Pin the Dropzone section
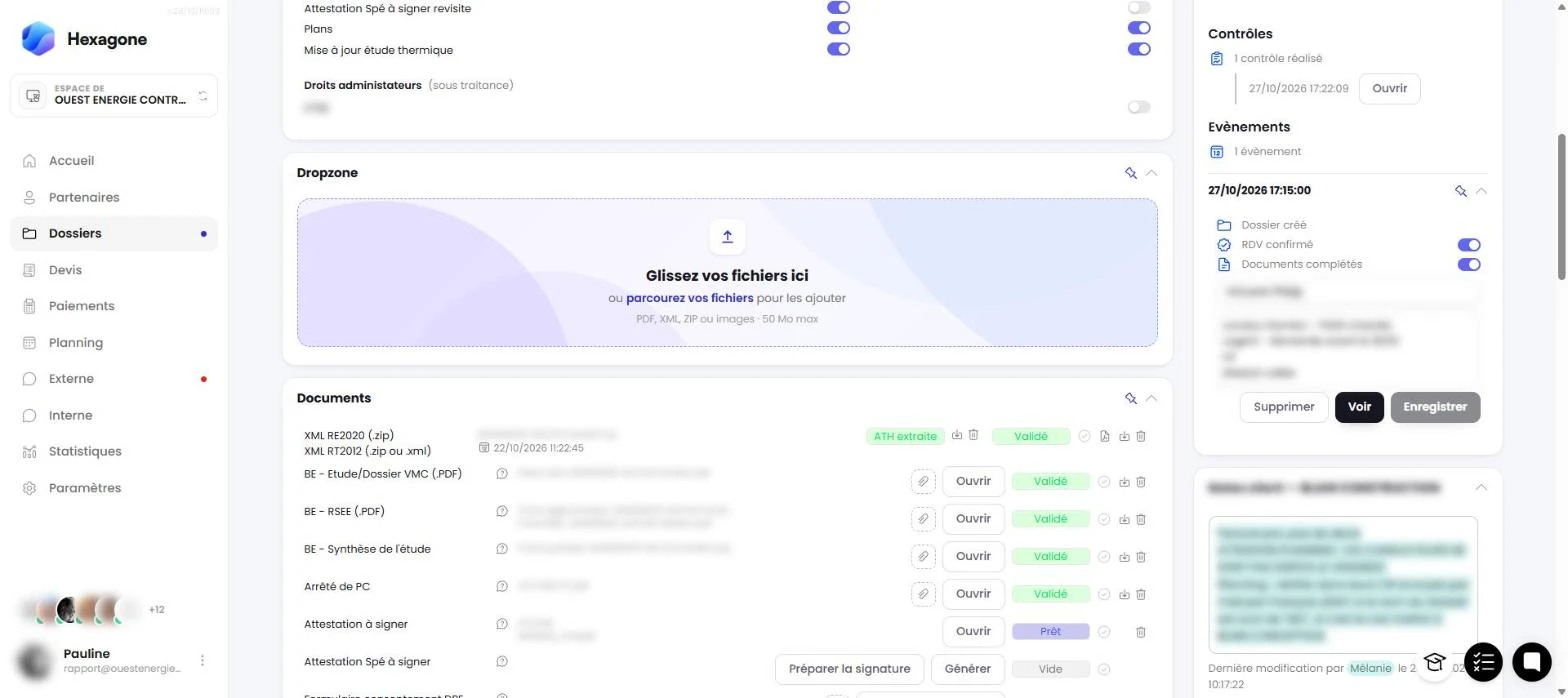 point(1131,173)
